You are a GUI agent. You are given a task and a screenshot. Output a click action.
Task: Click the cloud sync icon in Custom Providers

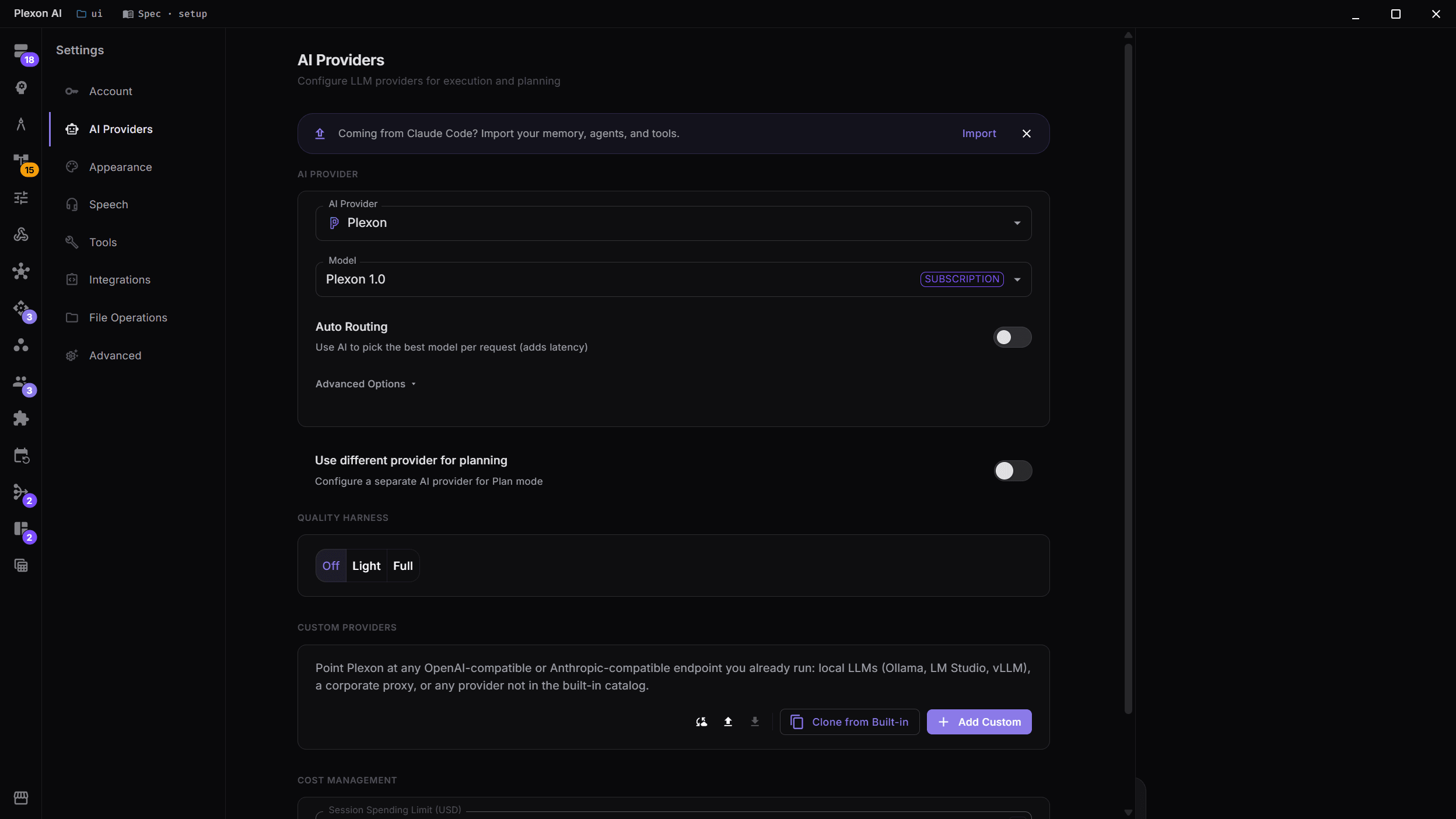tap(702, 722)
